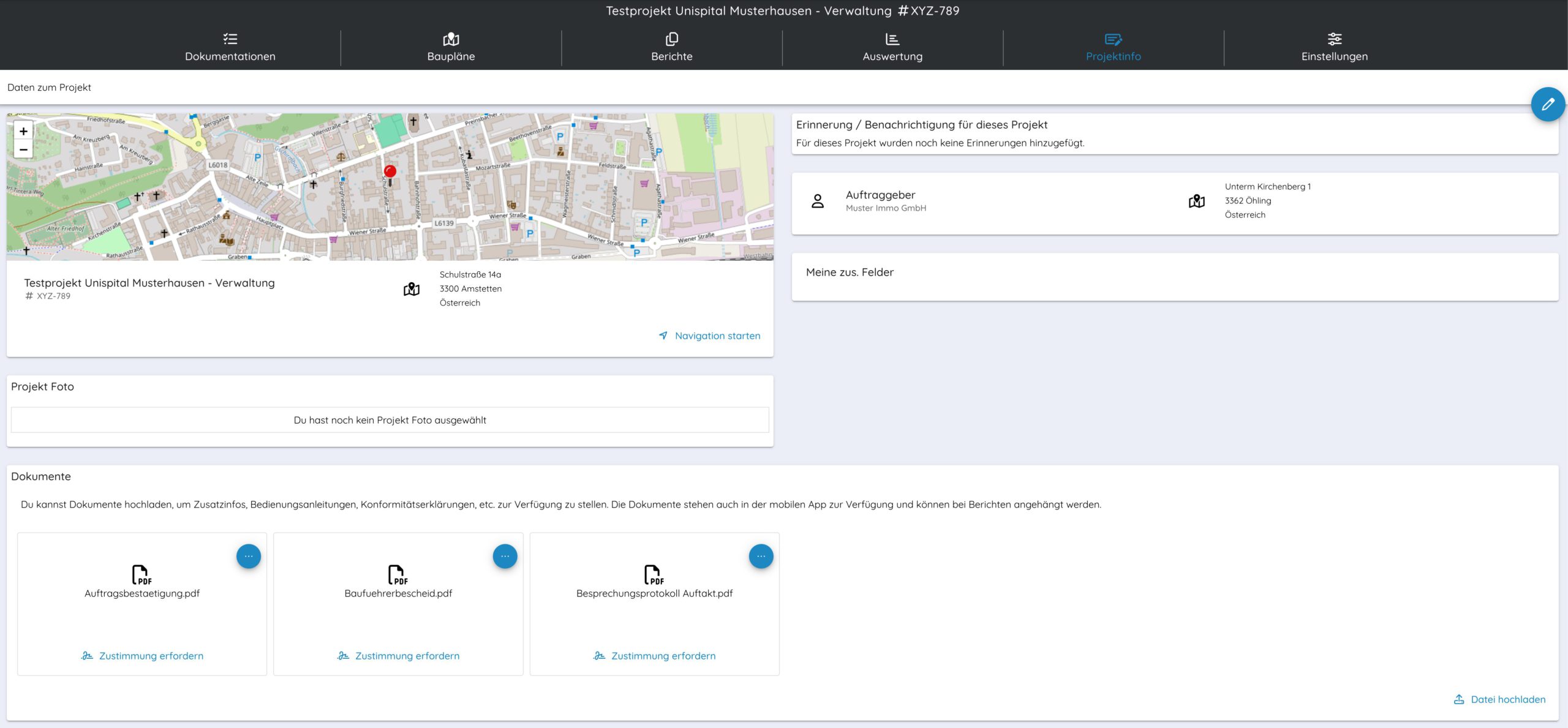The height and width of the screenshot is (728, 1568).
Task: Click Datei hochladen to upload a file
Action: point(1500,699)
